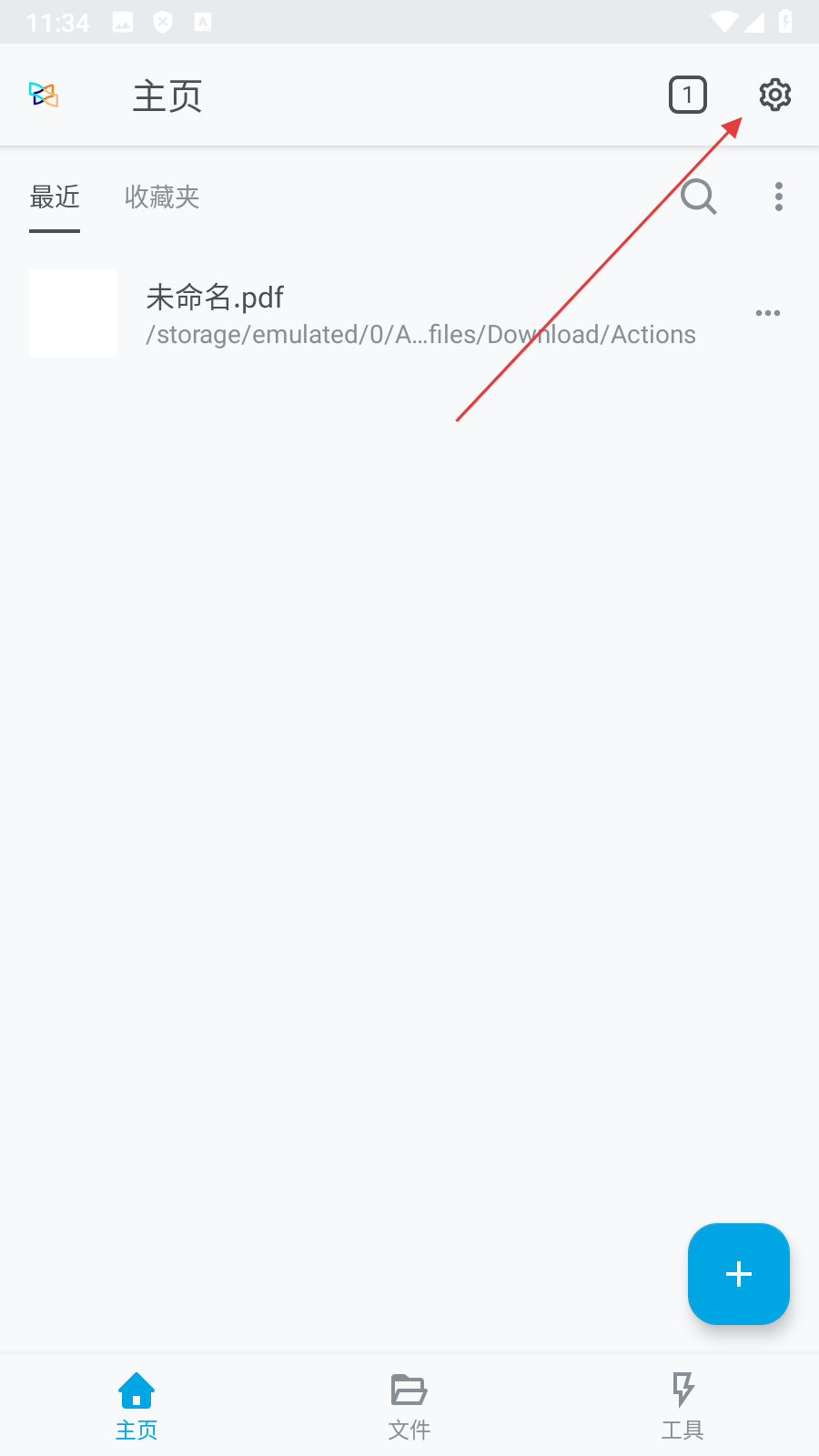
Task: Switch to the 最近 tab
Action: pyautogui.click(x=55, y=197)
